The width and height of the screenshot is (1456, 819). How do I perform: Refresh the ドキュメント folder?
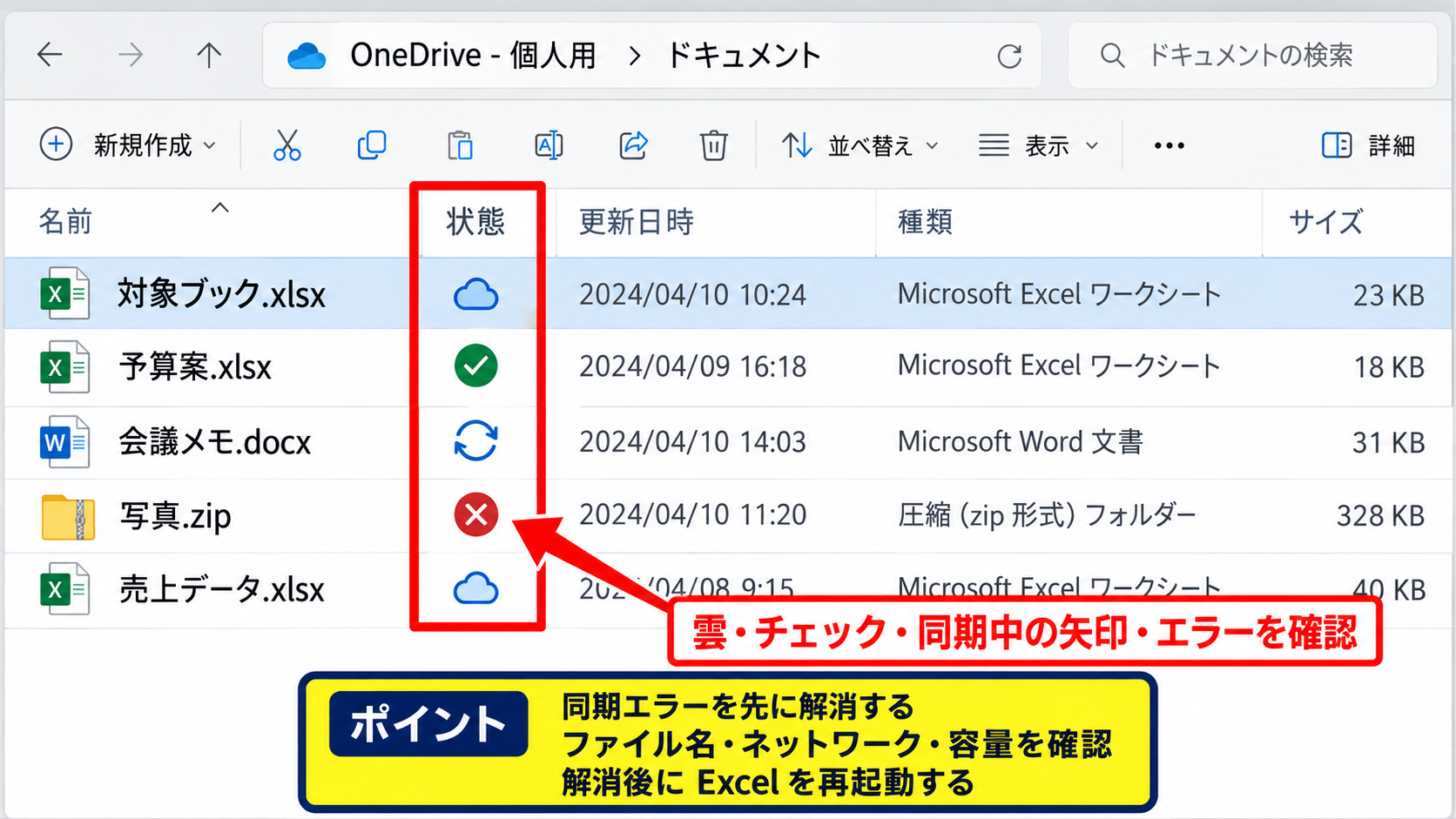1009,57
